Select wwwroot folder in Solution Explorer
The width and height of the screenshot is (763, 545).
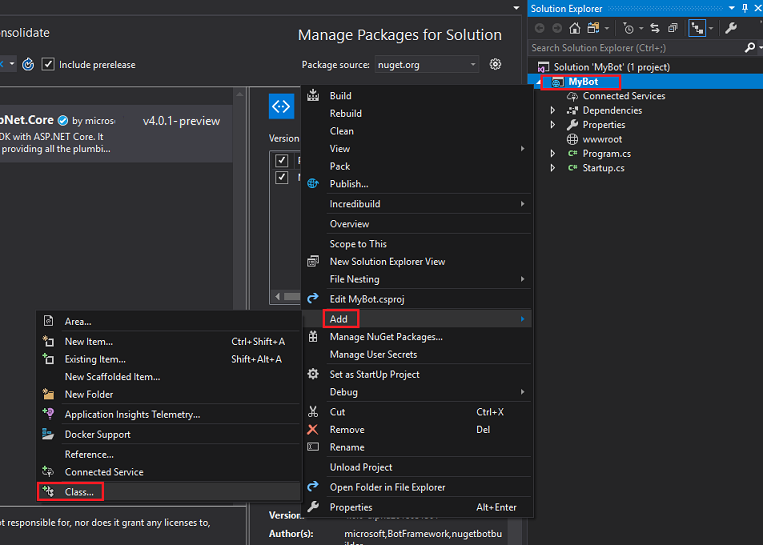(602, 139)
